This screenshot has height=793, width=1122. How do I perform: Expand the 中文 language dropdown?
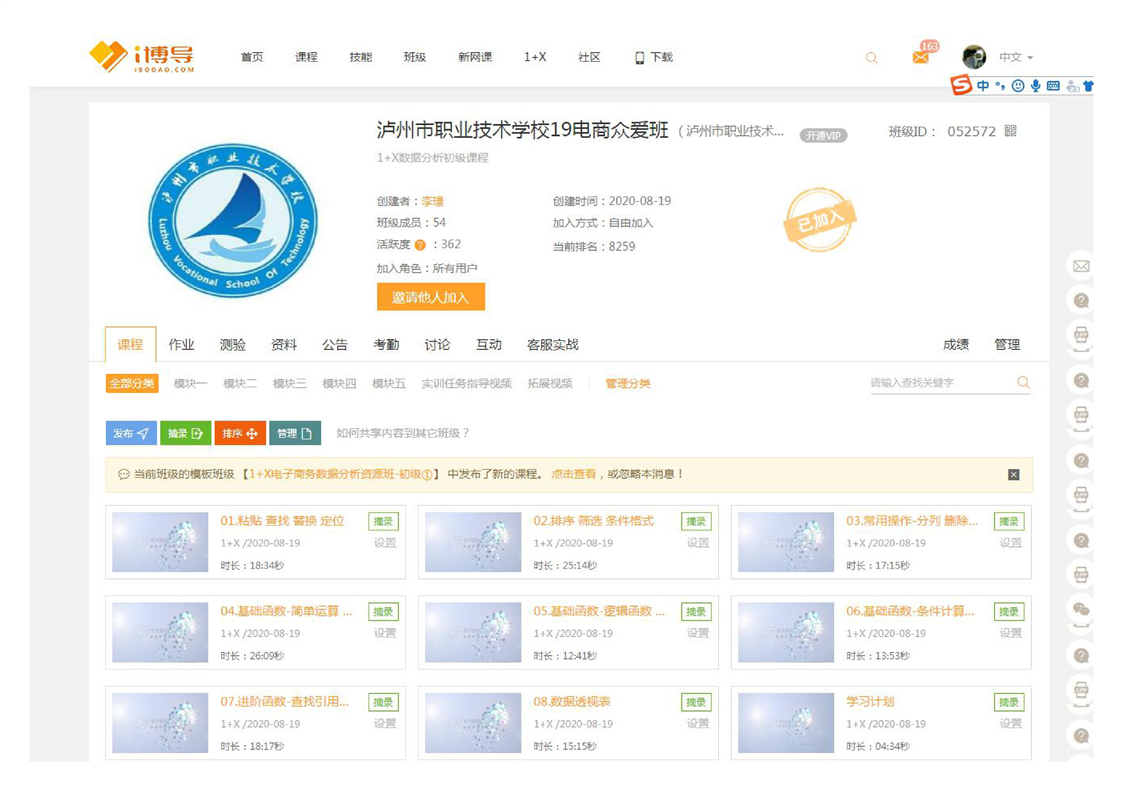point(1016,58)
